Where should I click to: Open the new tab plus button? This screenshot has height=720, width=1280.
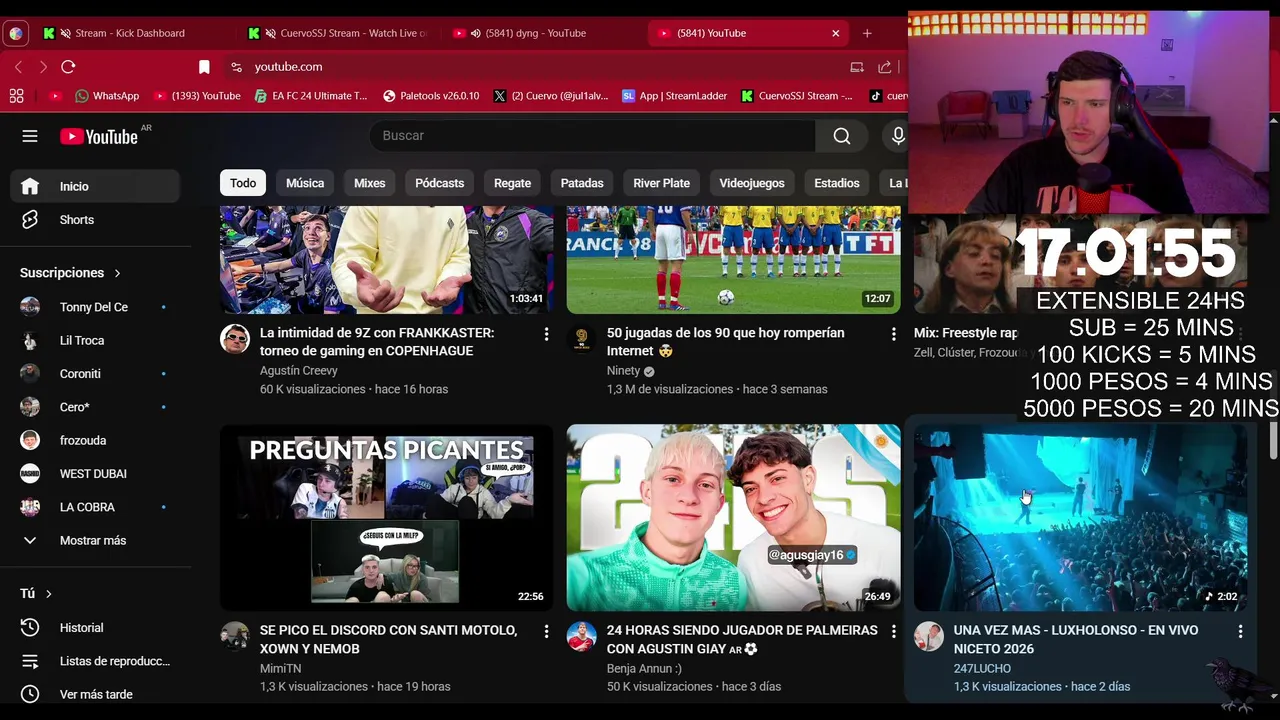[x=867, y=33]
